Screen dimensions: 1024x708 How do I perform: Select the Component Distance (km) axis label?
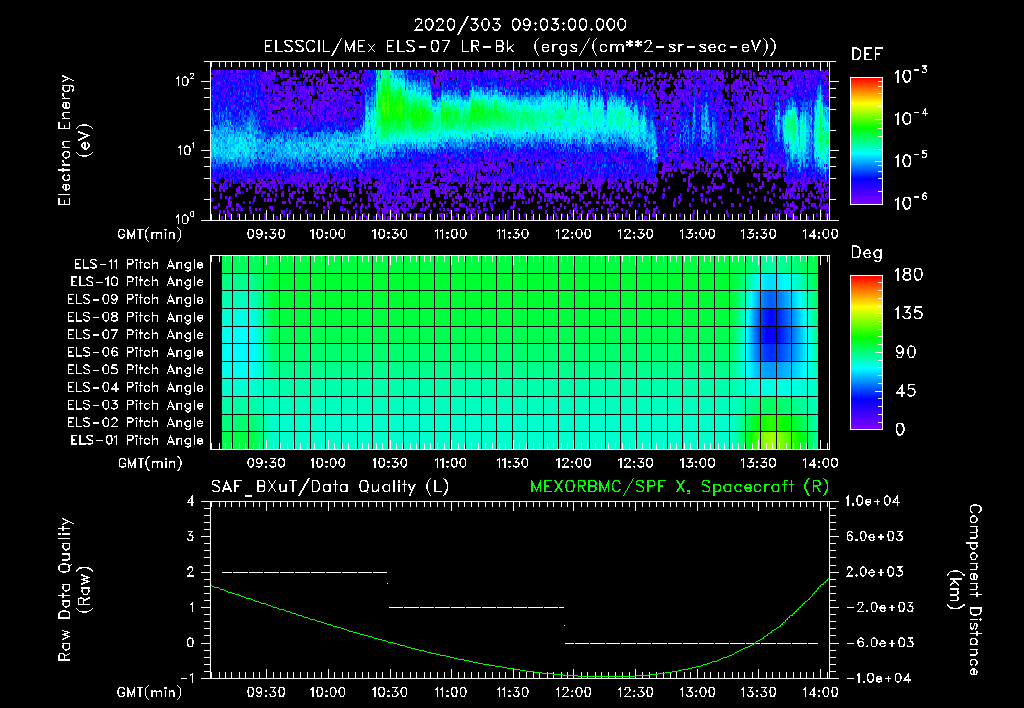click(x=965, y=590)
